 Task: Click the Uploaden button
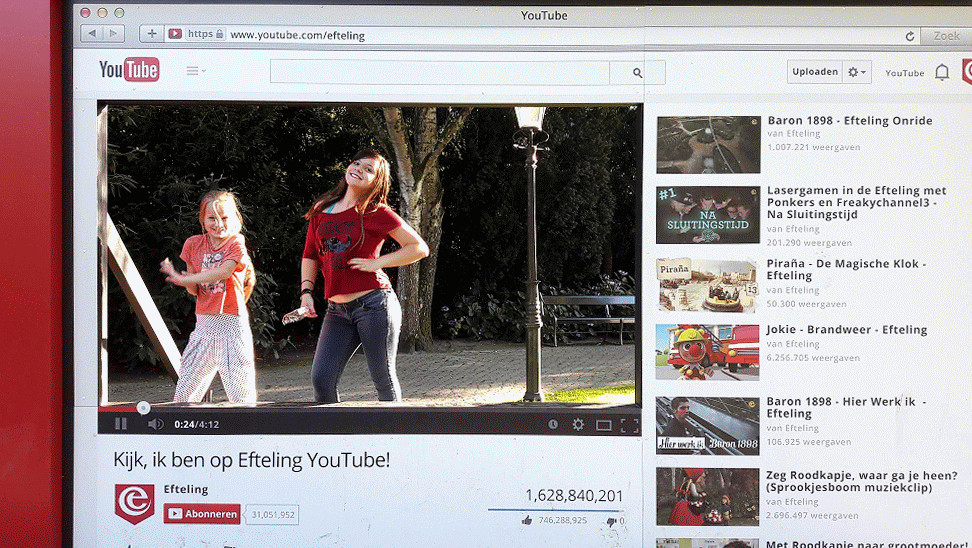tap(815, 72)
